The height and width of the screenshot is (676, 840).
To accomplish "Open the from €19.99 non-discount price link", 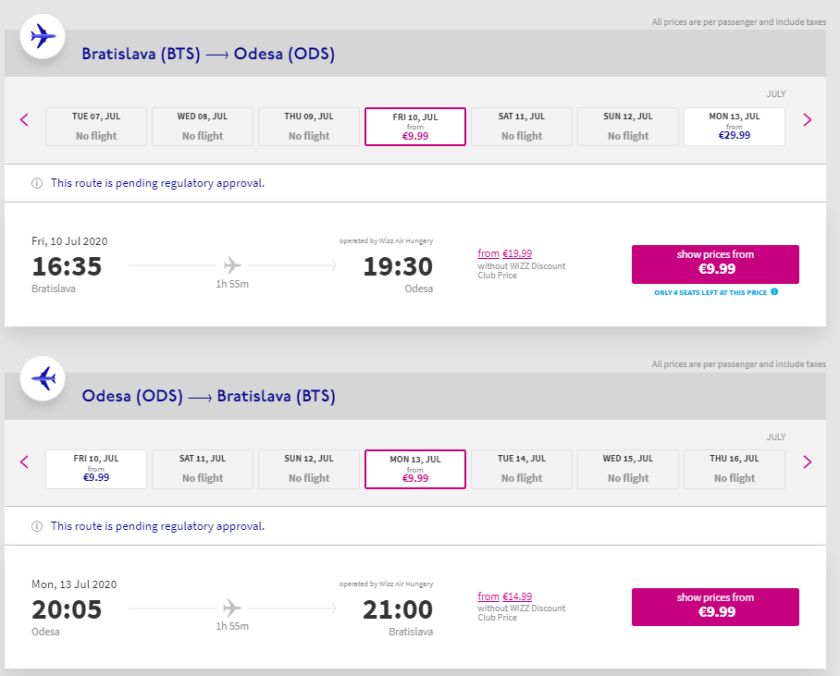I will click(505, 254).
